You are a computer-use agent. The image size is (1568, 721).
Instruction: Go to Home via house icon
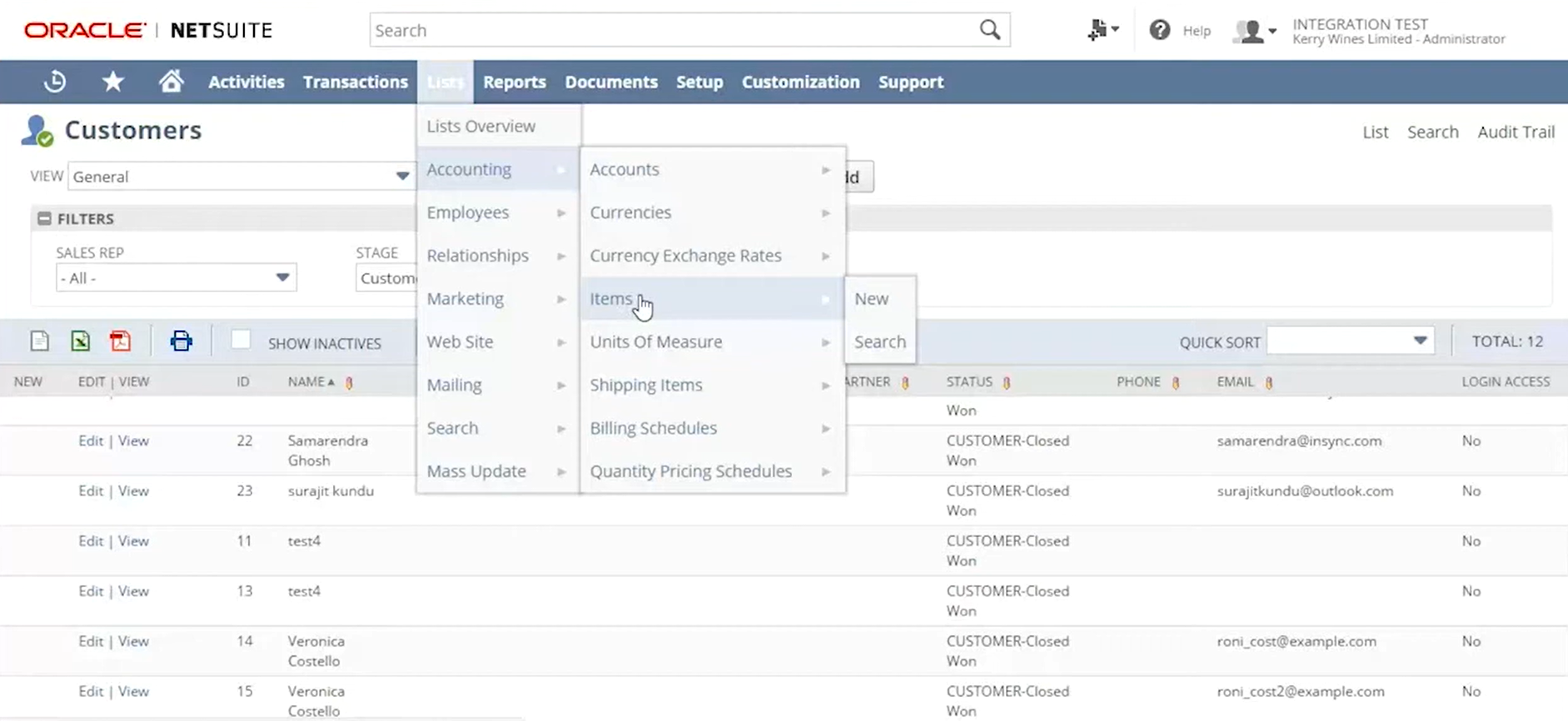(171, 82)
